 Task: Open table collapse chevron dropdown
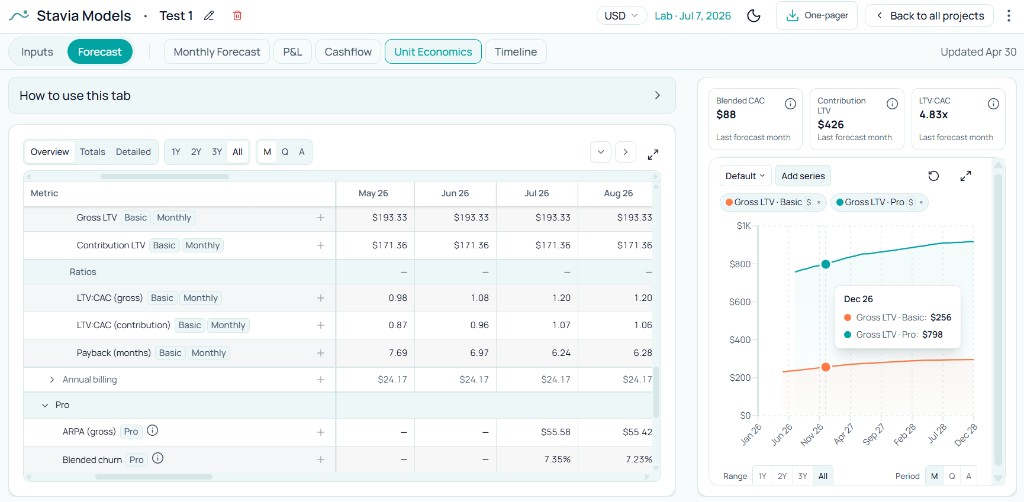[x=601, y=152]
